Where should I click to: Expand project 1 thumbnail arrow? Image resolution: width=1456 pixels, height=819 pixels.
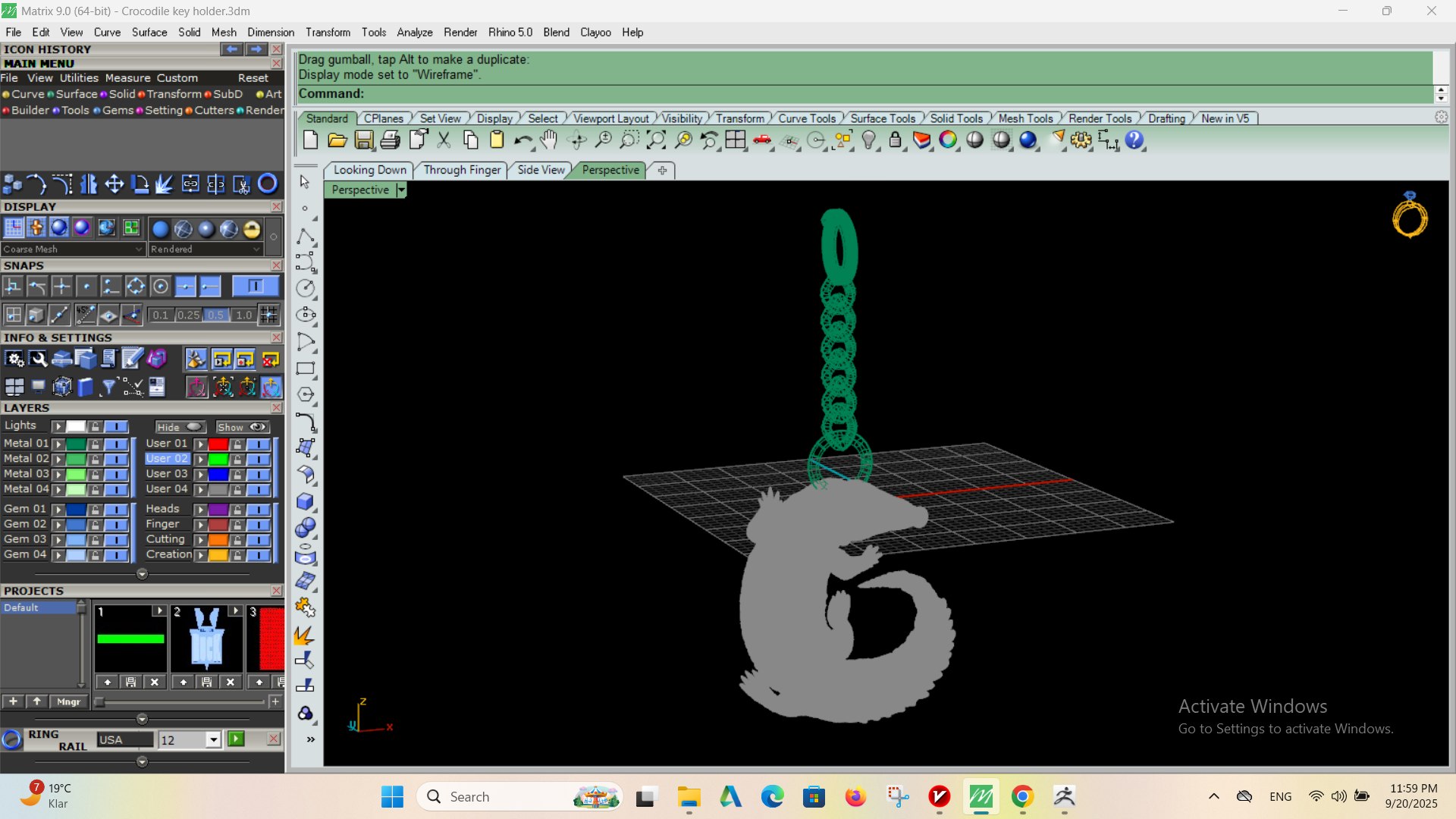coord(159,610)
